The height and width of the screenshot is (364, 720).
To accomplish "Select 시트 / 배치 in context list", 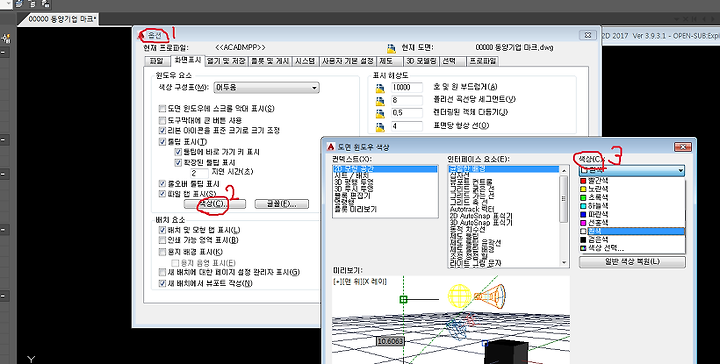I will 385,175.
